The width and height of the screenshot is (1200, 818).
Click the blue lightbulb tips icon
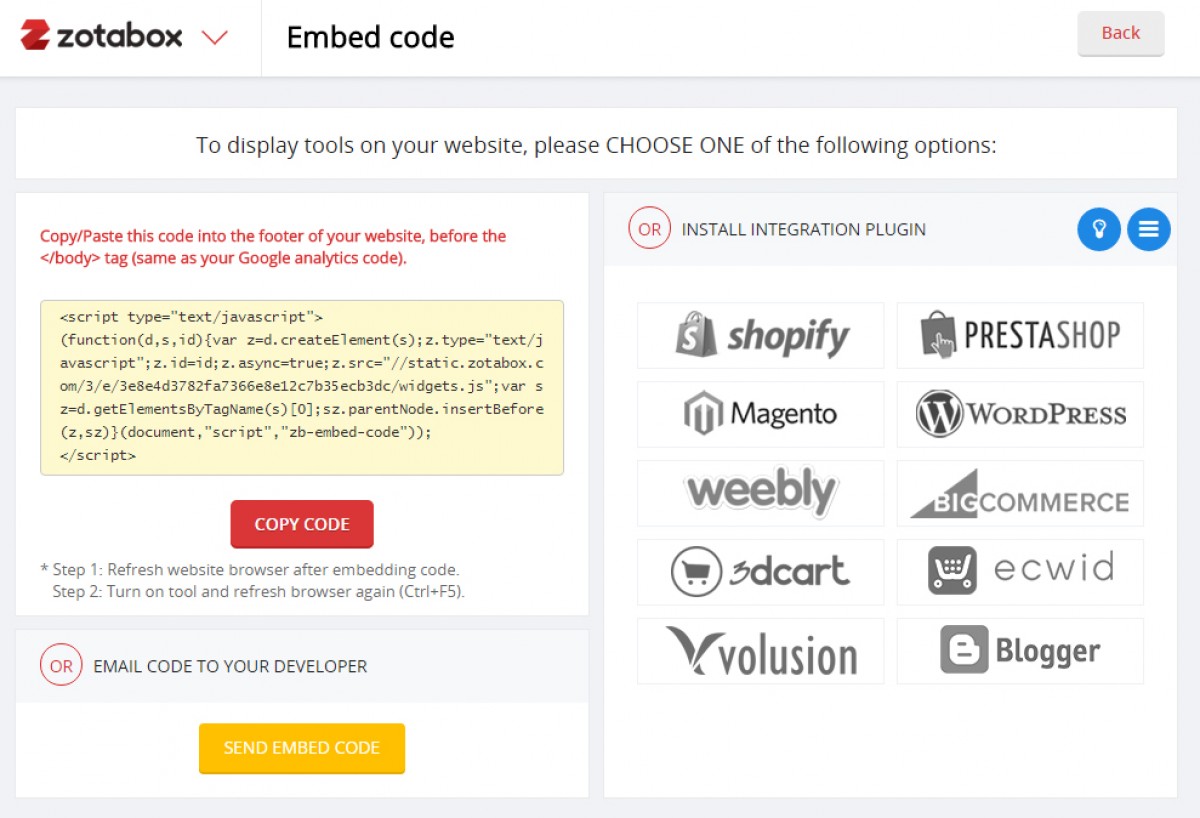click(1099, 229)
